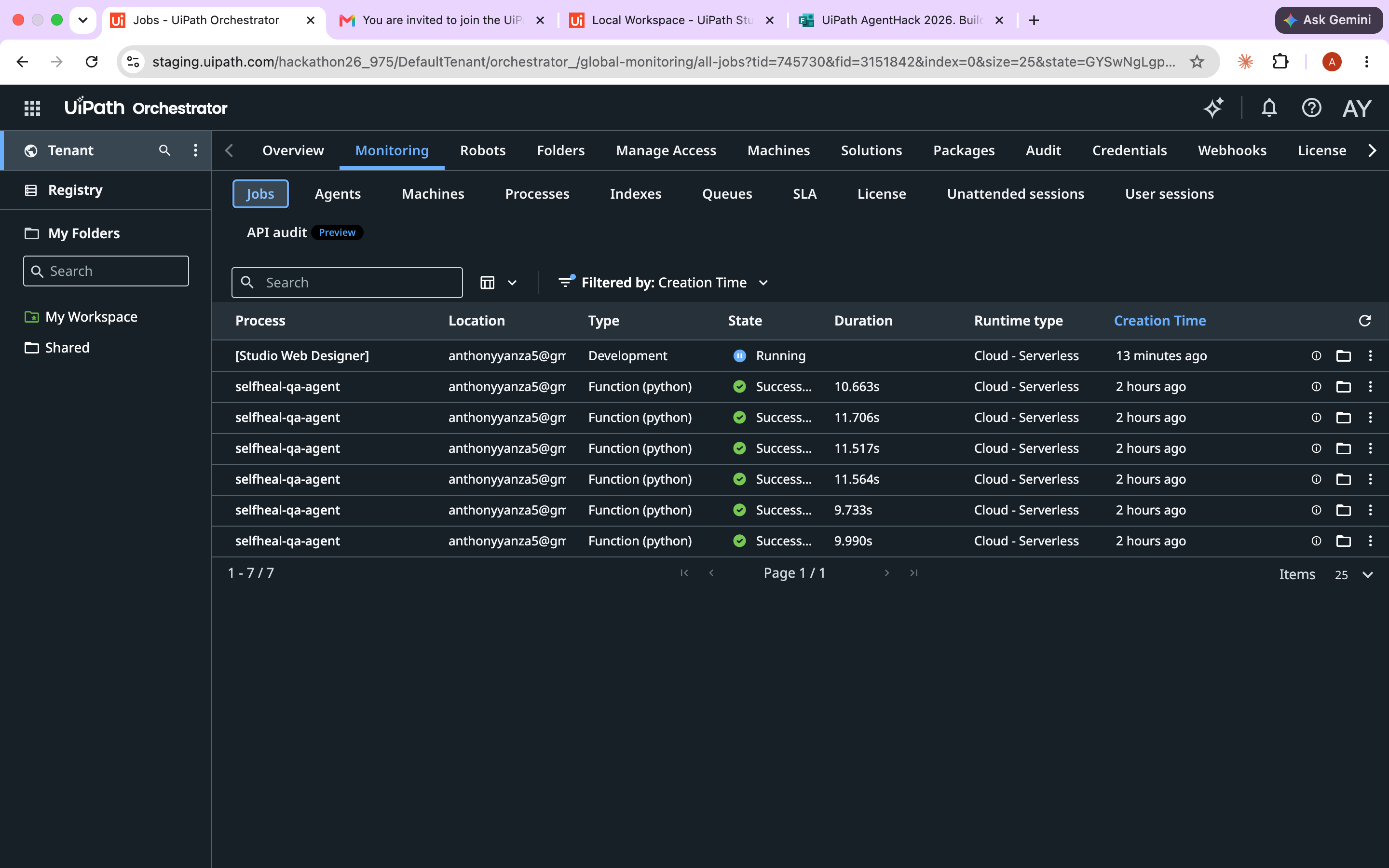
Task: Open the AY user profile menu
Action: click(1356, 108)
